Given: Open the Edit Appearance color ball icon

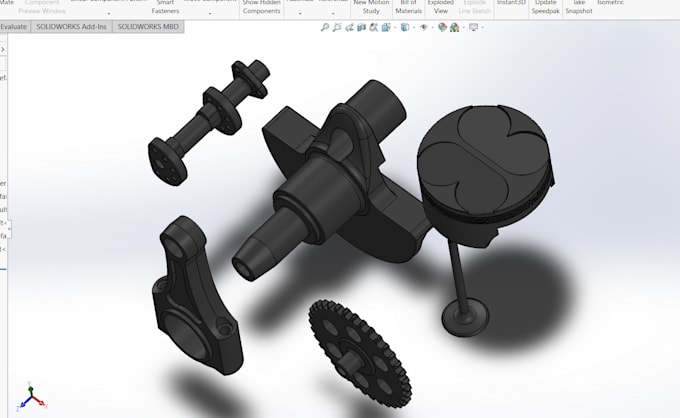Looking at the screenshot, I should pyautogui.click(x=442, y=27).
